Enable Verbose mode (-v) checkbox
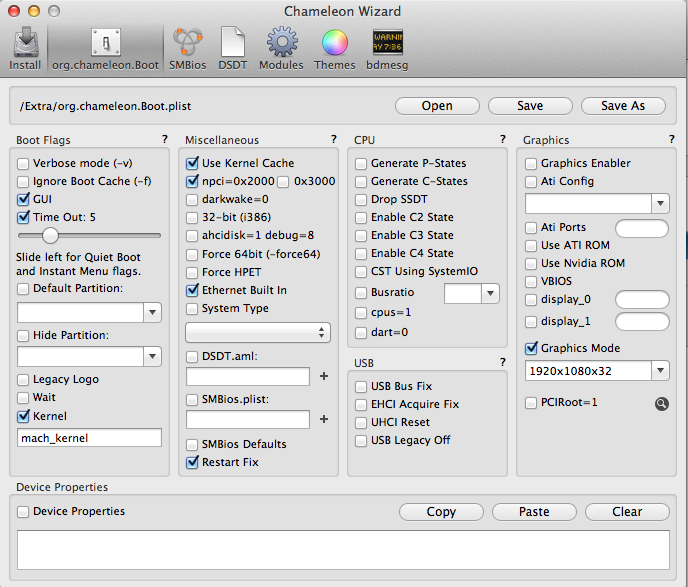Viewport: 688px width, 587px height. [24, 163]
